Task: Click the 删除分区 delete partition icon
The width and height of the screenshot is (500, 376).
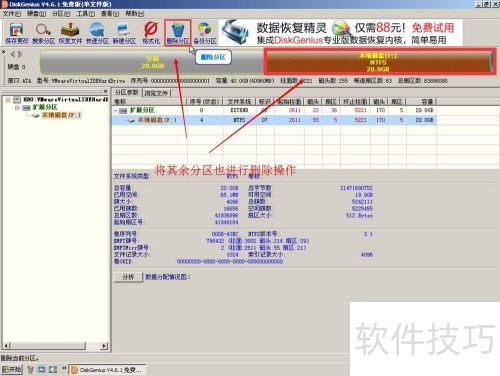Action: point(178,33)
